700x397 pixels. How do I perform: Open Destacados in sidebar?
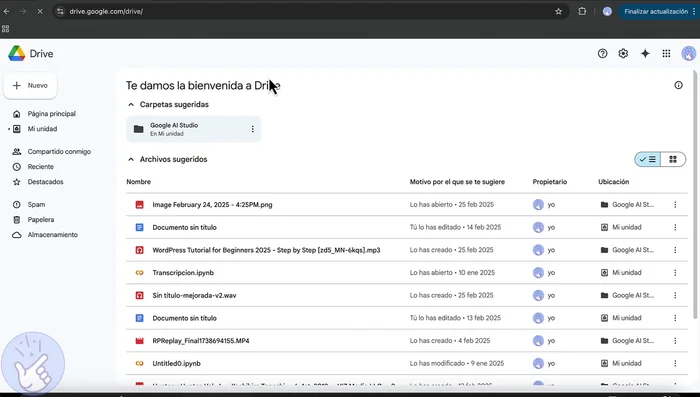(x=45, y=182)
